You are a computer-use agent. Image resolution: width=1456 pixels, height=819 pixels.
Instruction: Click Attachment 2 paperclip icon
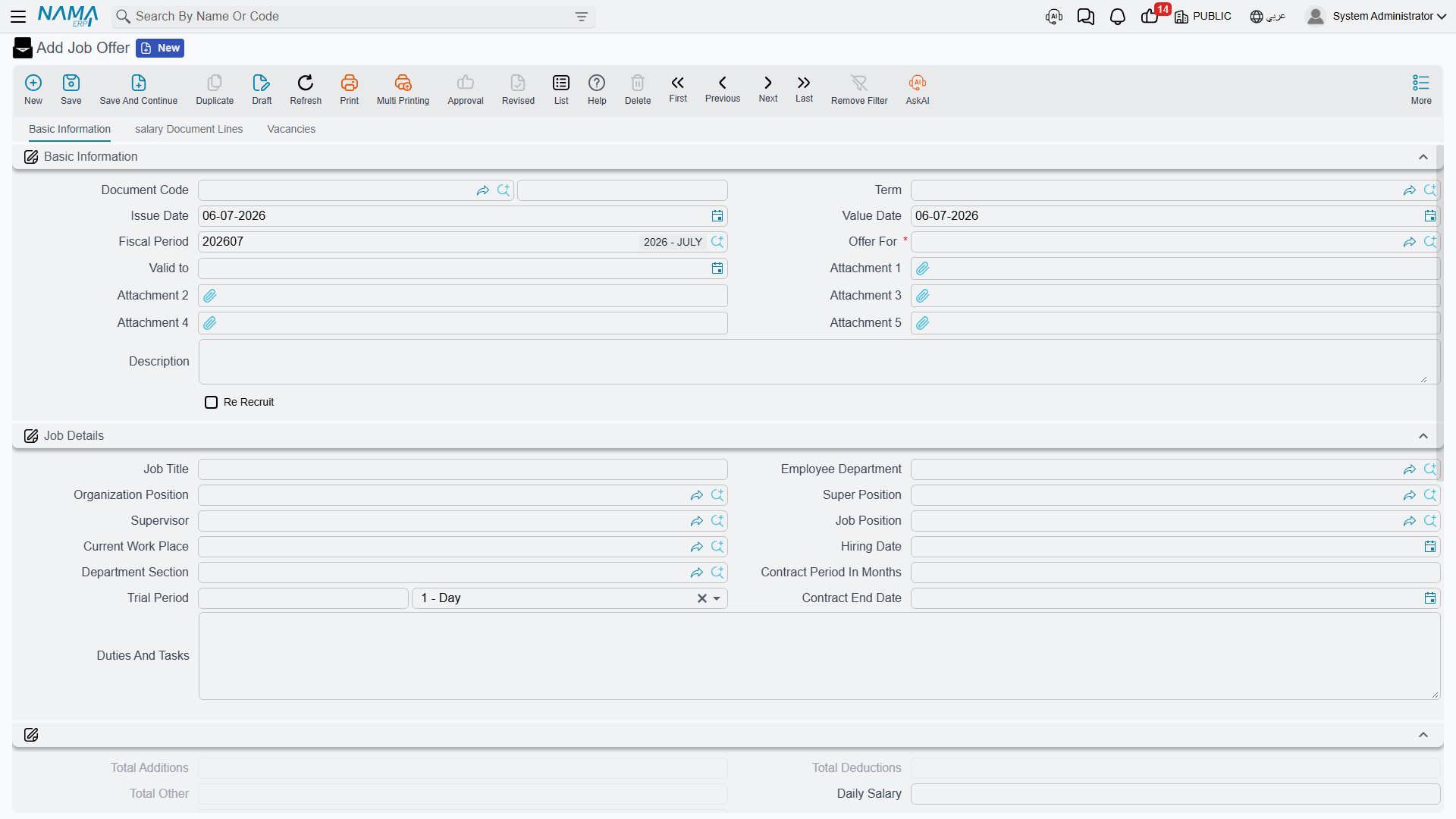pyautogui.click(x=210, y=296)
